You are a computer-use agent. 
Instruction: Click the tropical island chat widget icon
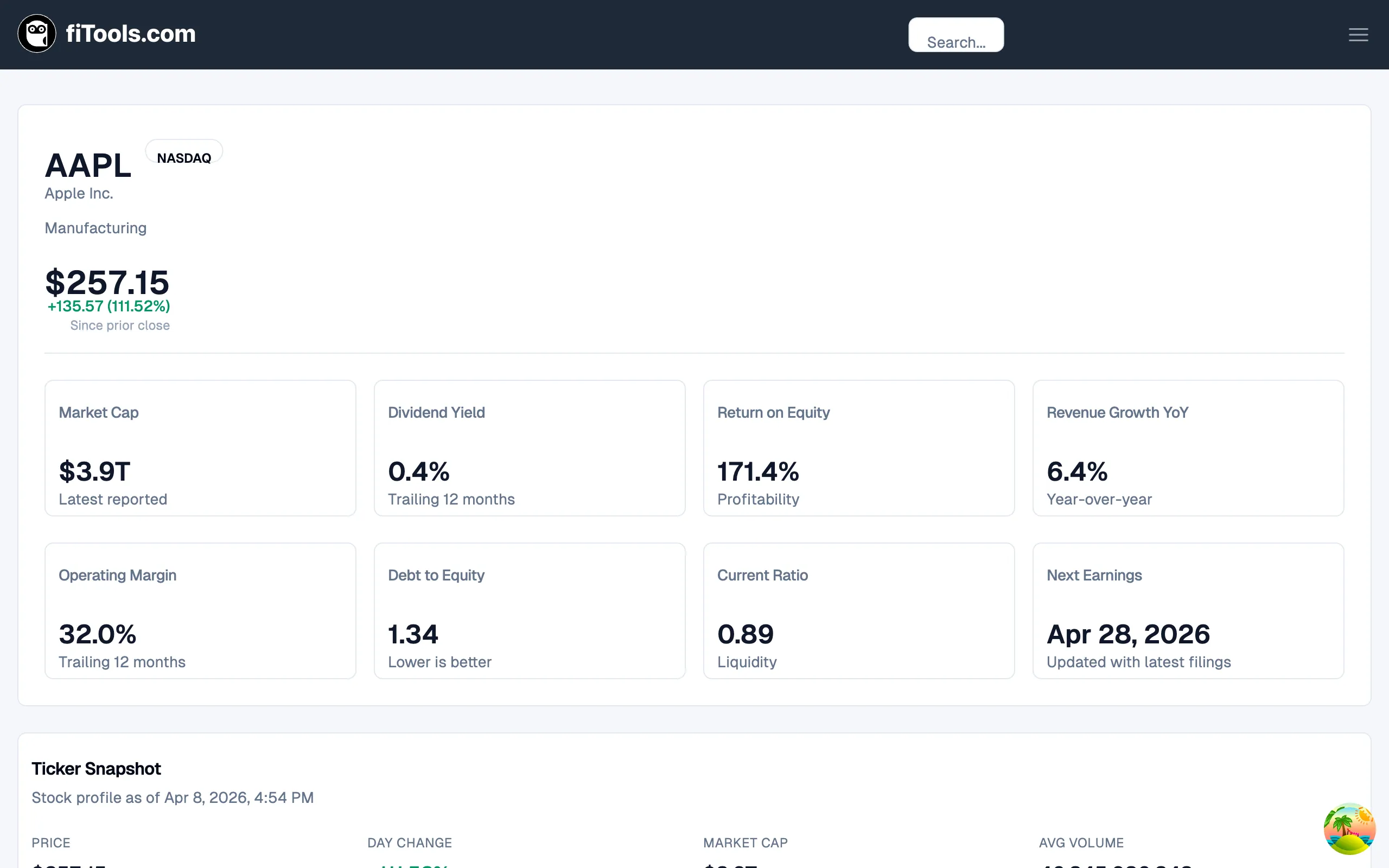1349,828
